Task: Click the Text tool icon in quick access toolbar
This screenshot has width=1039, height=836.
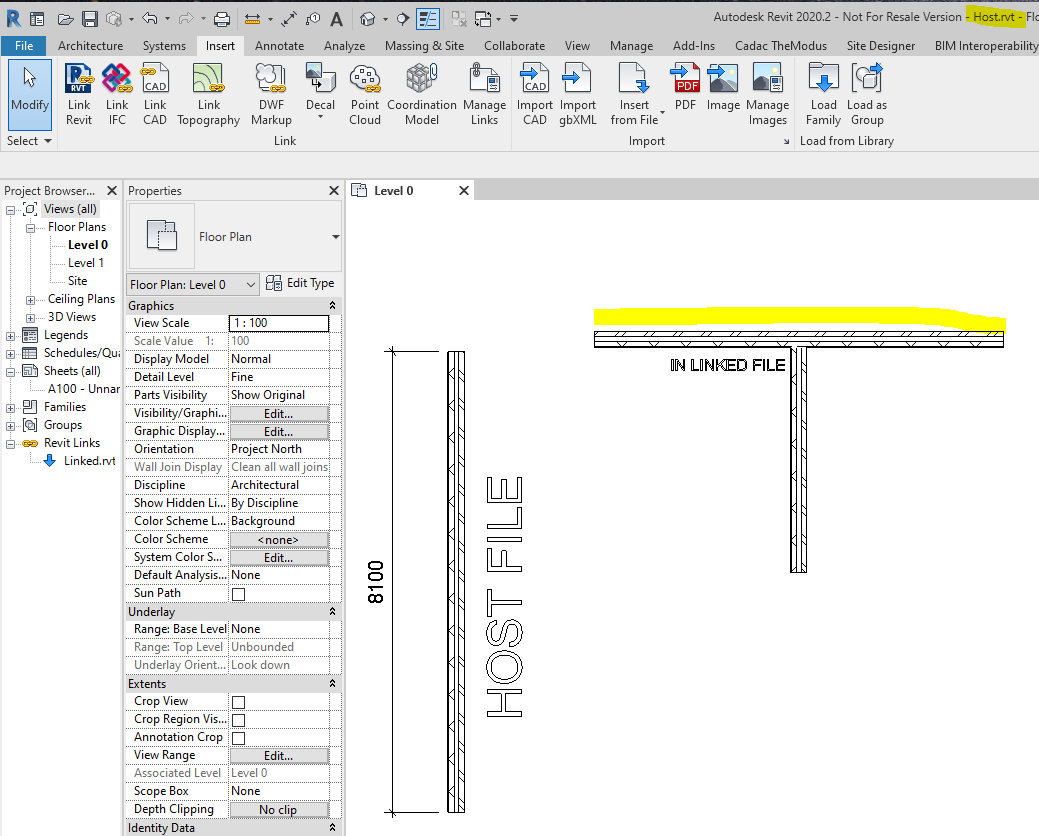Action: click(337, 19)
